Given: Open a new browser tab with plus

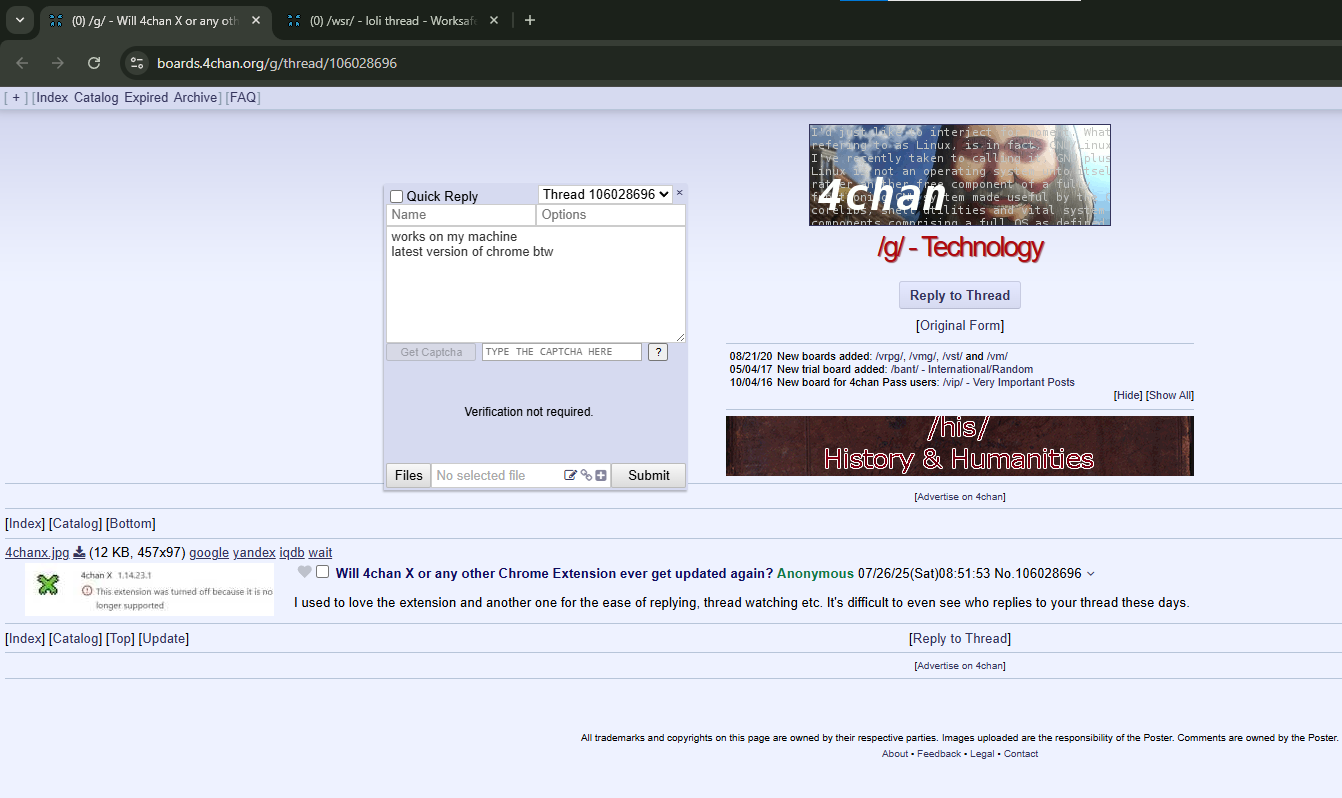Looking at the screenshot, I should pyautogui.click(x=530, y=20).
